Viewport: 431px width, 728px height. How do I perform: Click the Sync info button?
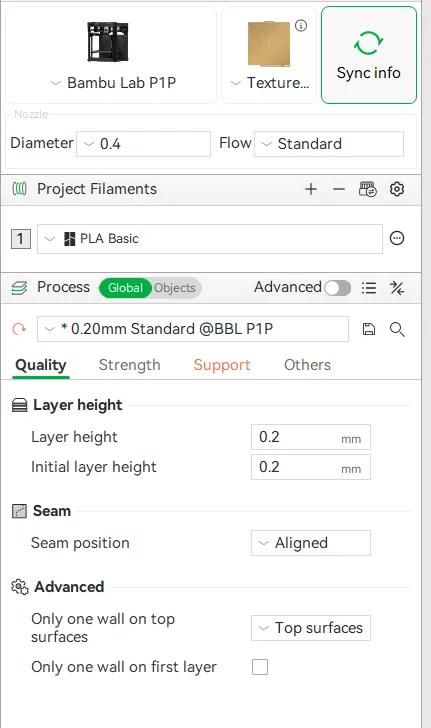(x=369, y=55)
